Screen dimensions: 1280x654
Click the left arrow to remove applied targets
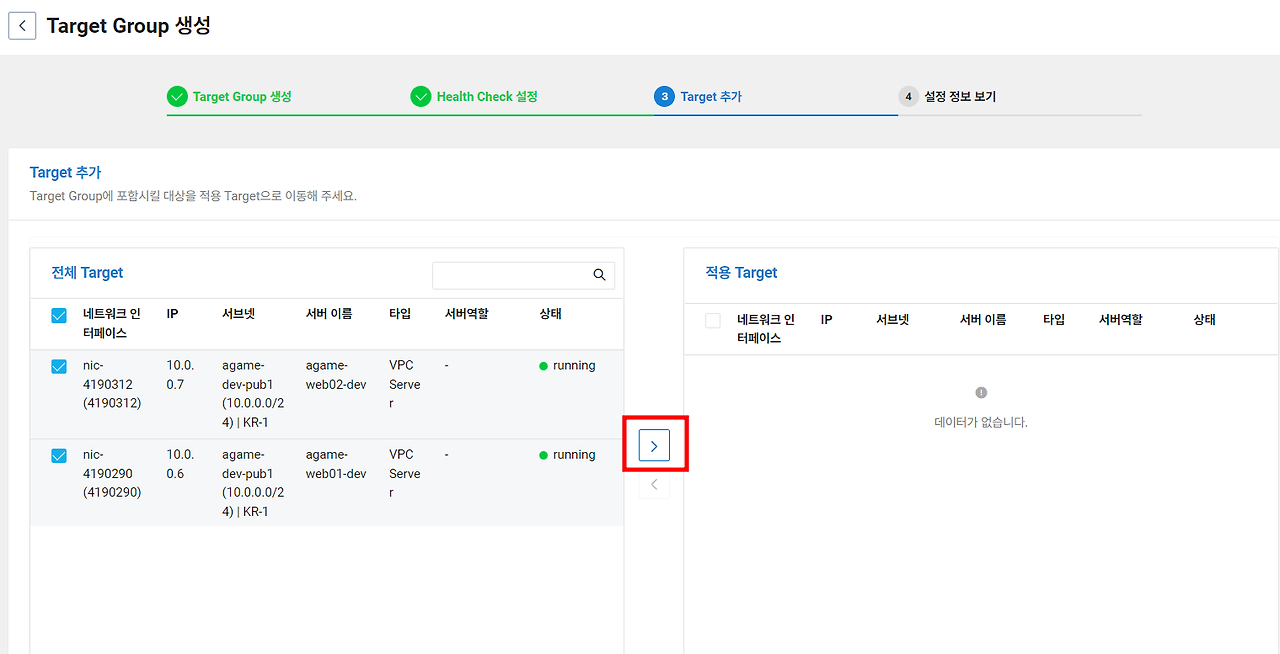[654, 484]
